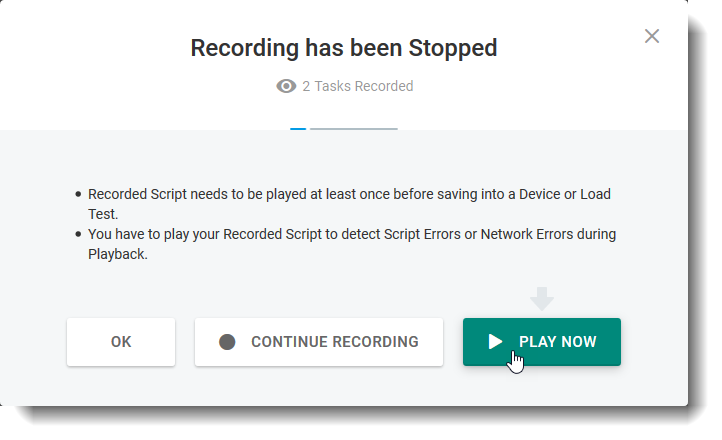Start playback with Play Now button
722x440 pixels.
click(x=541, y=342)
